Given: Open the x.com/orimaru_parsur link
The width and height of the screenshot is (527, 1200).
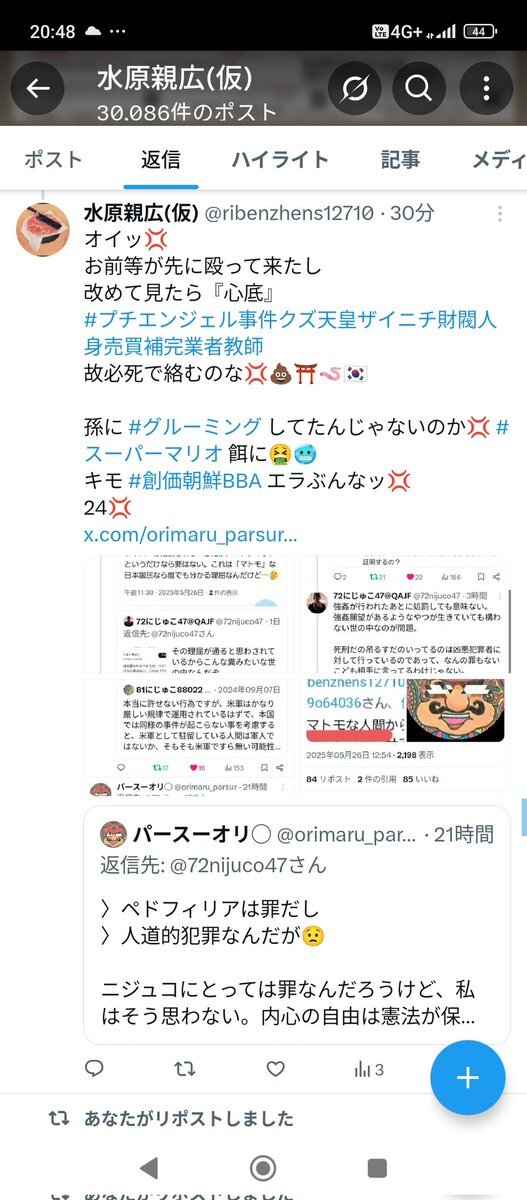Looking at the screenshot, I should click(x=191, y=534).
